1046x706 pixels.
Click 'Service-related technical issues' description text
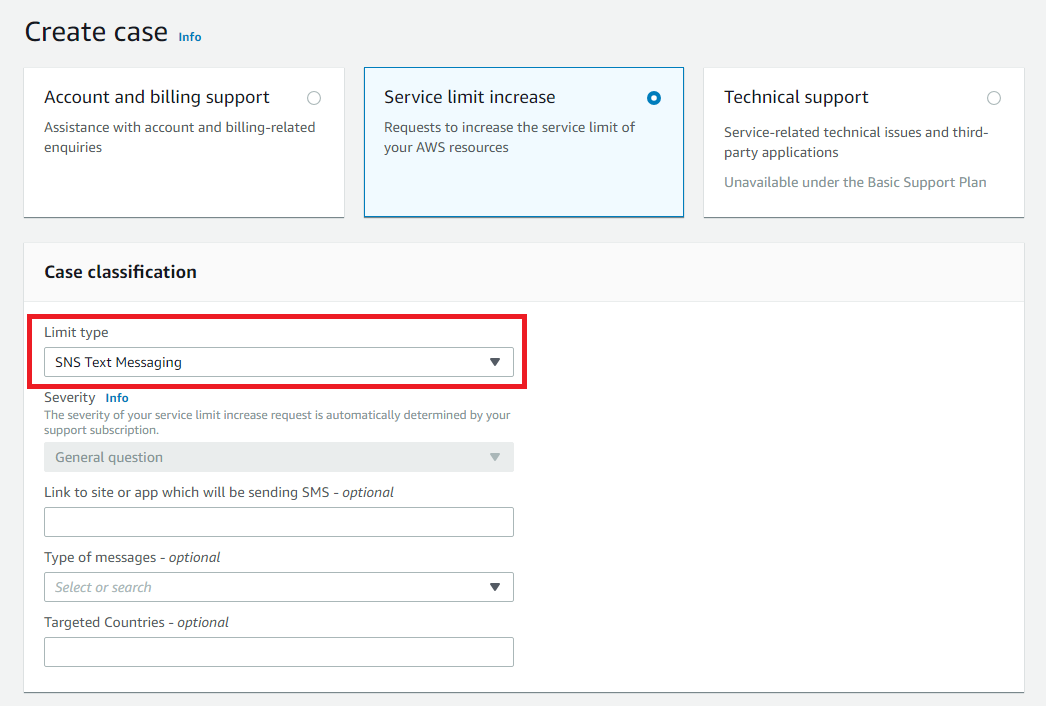[856, 142]
